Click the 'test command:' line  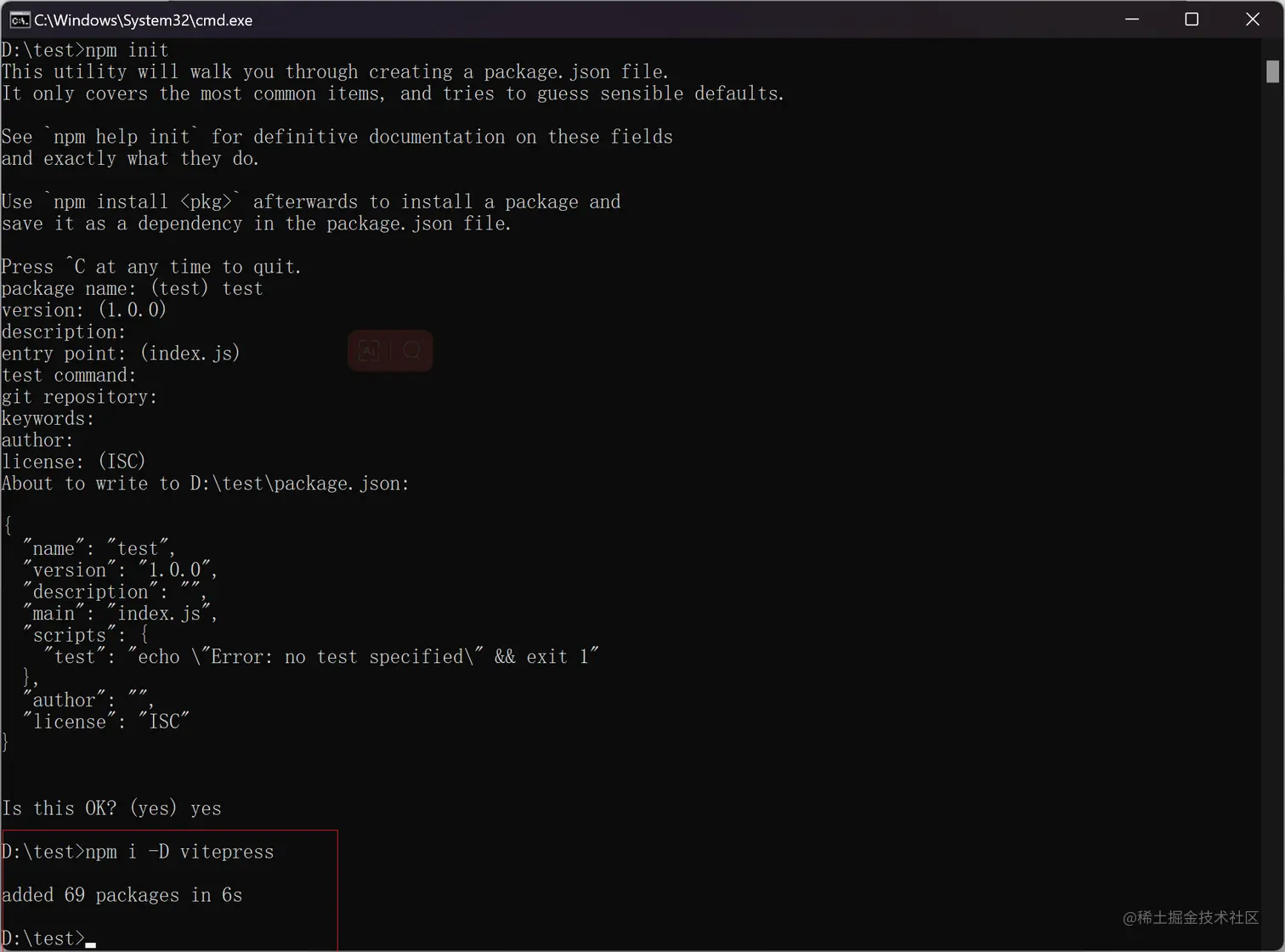69,375
